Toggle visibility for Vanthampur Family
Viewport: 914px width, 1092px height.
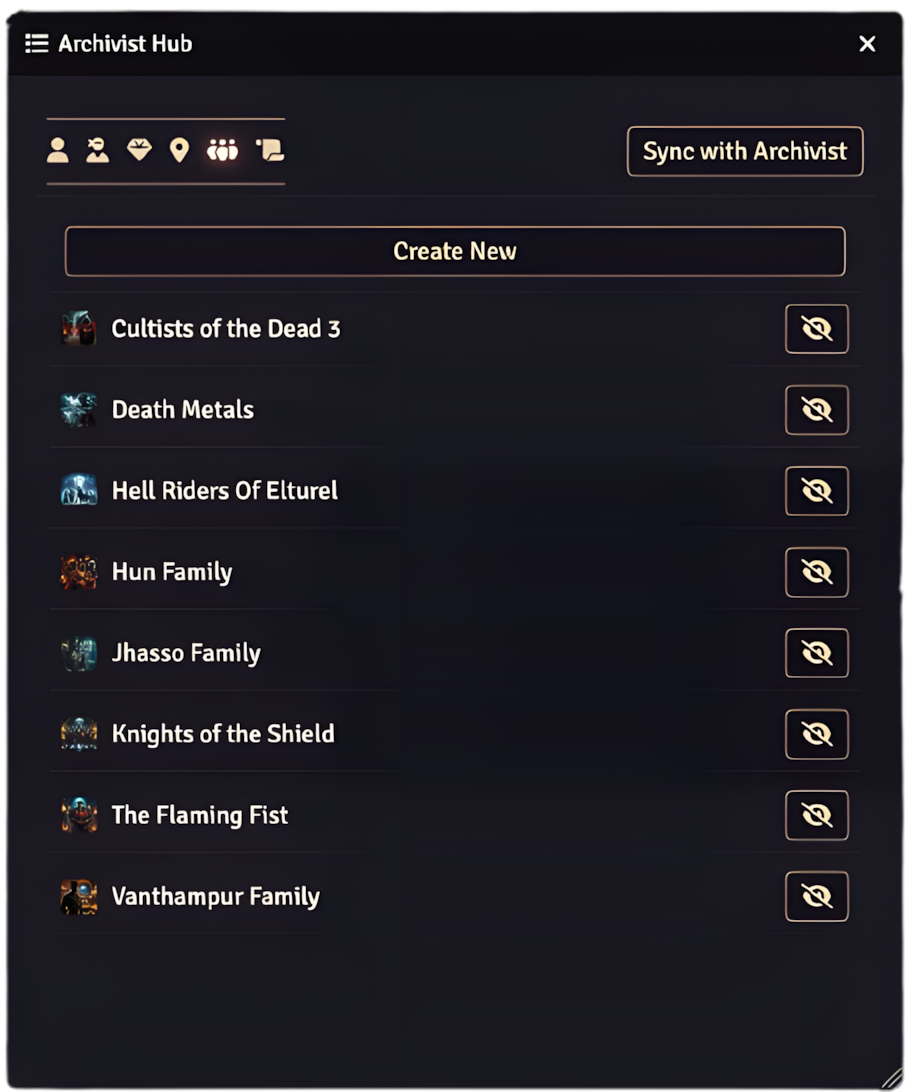point(816,896)
